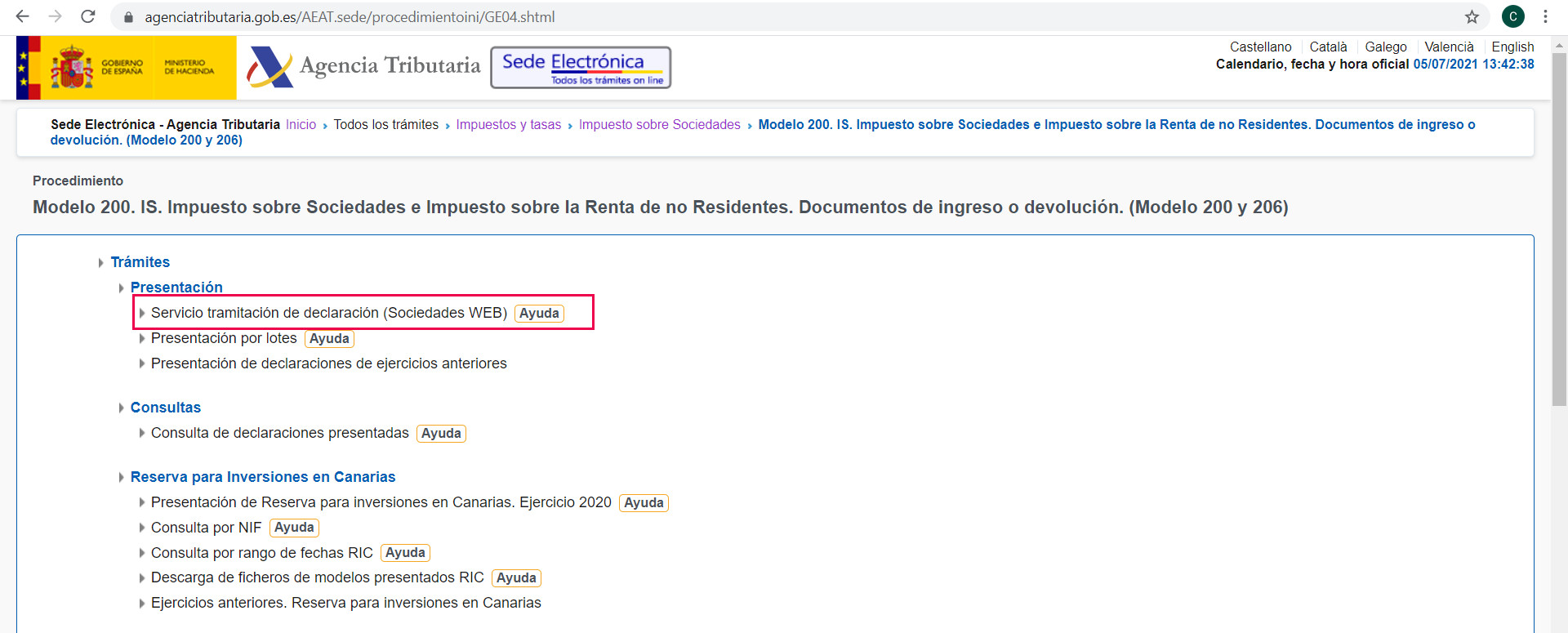Collapse the Trámites section arrow
1568x633 pixels.
[x=100, y=262]
